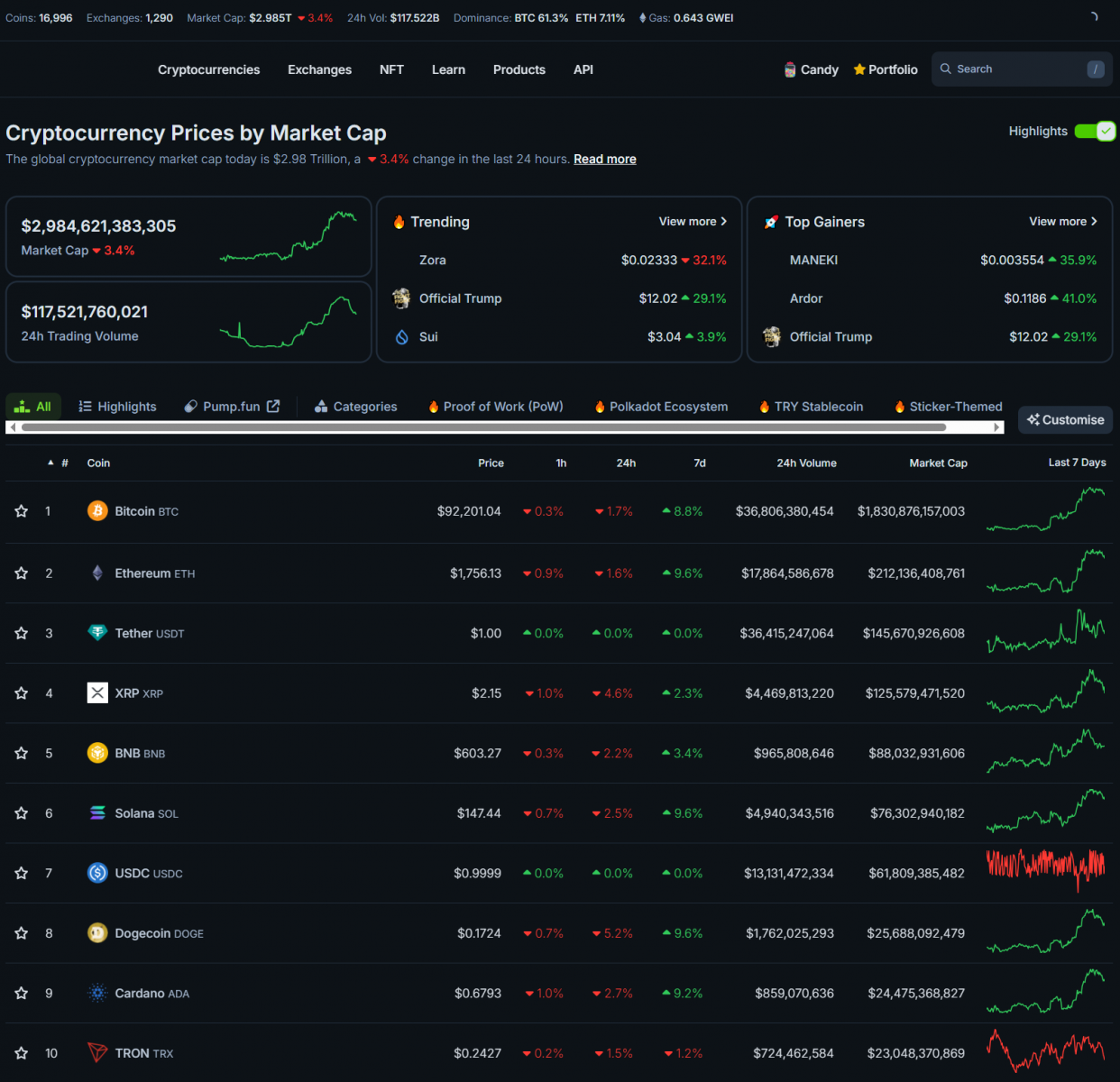Click the Ethereum coin logo icon

tap(97, 573)
